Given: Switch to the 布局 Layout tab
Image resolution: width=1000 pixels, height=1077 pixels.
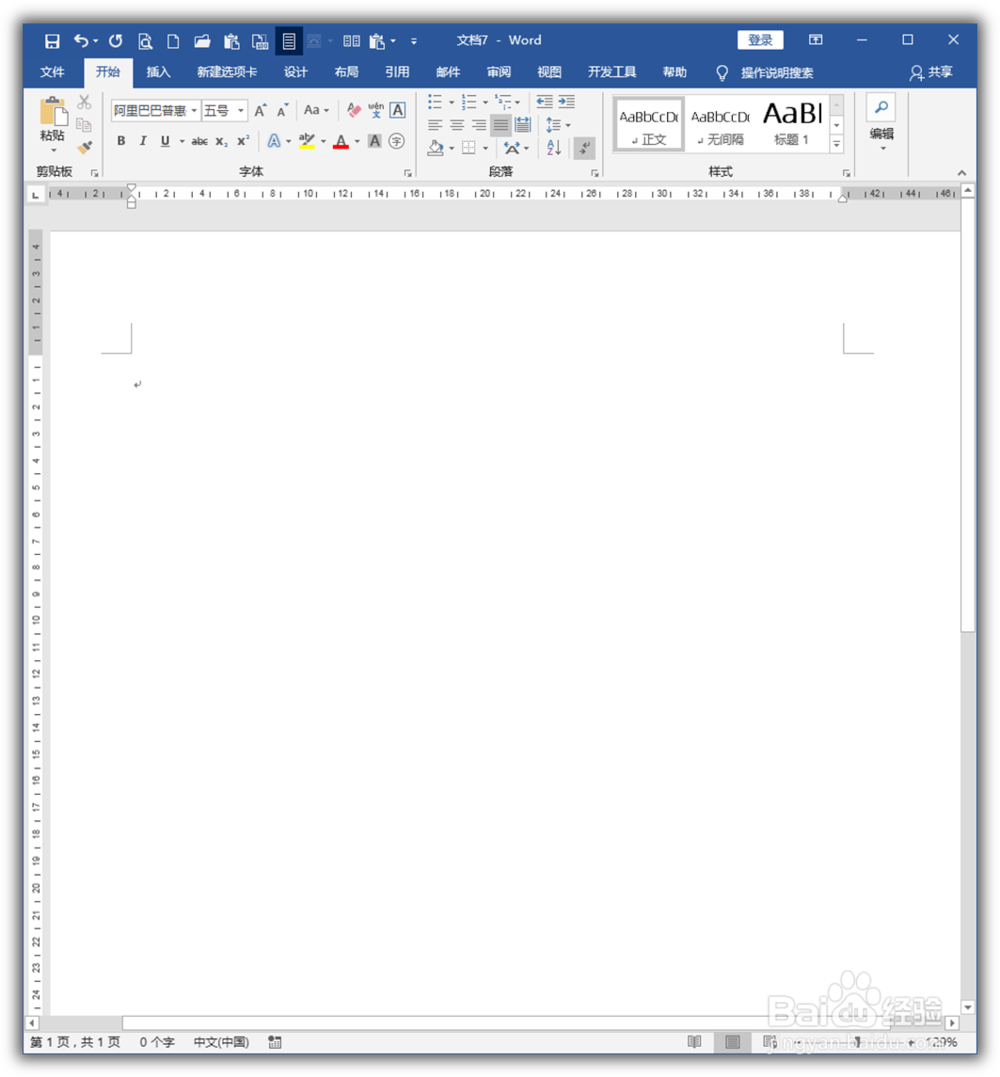Looking at the screenshot, I should [346, 72].
